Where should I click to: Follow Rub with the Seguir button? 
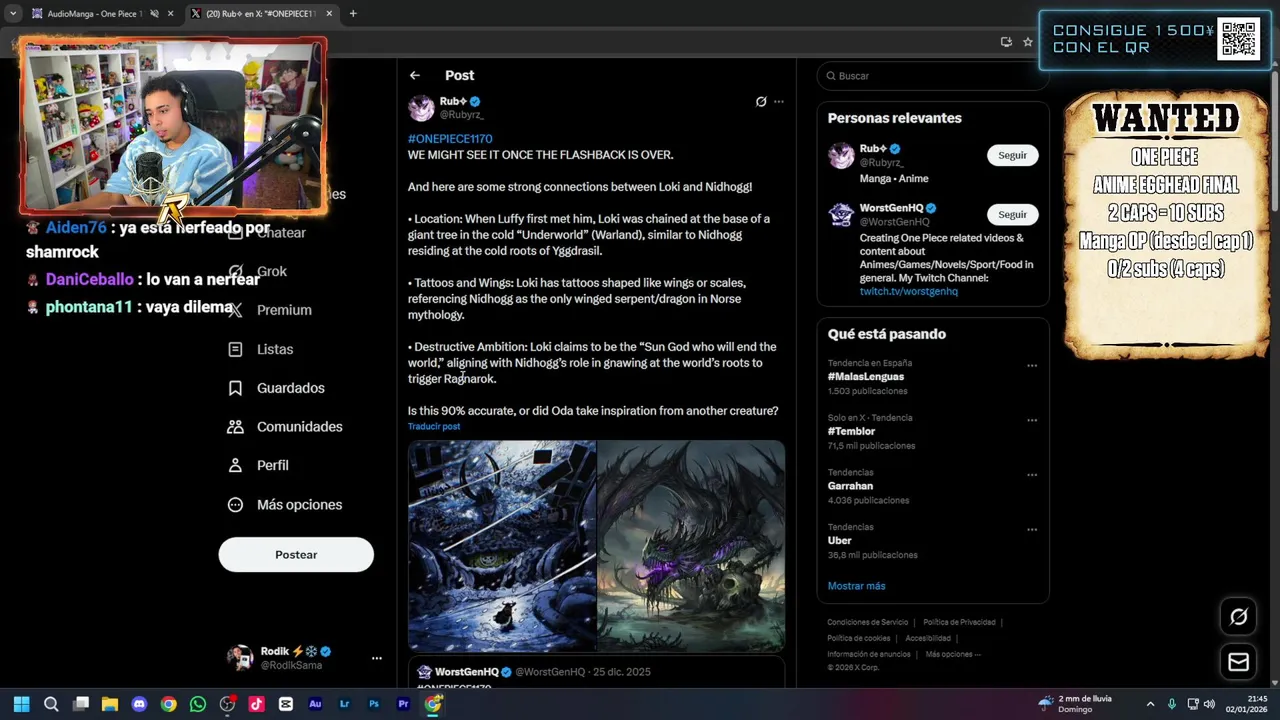tap(1012, 155)
